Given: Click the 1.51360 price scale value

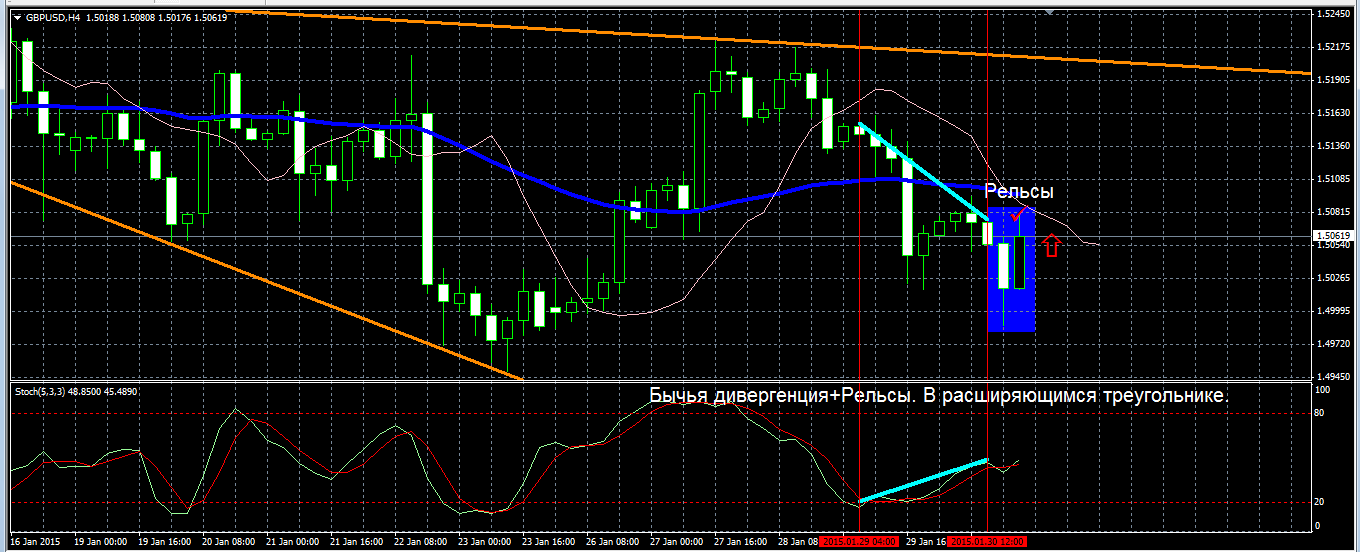Looking at the screenshot, I should pos(1336,146).
